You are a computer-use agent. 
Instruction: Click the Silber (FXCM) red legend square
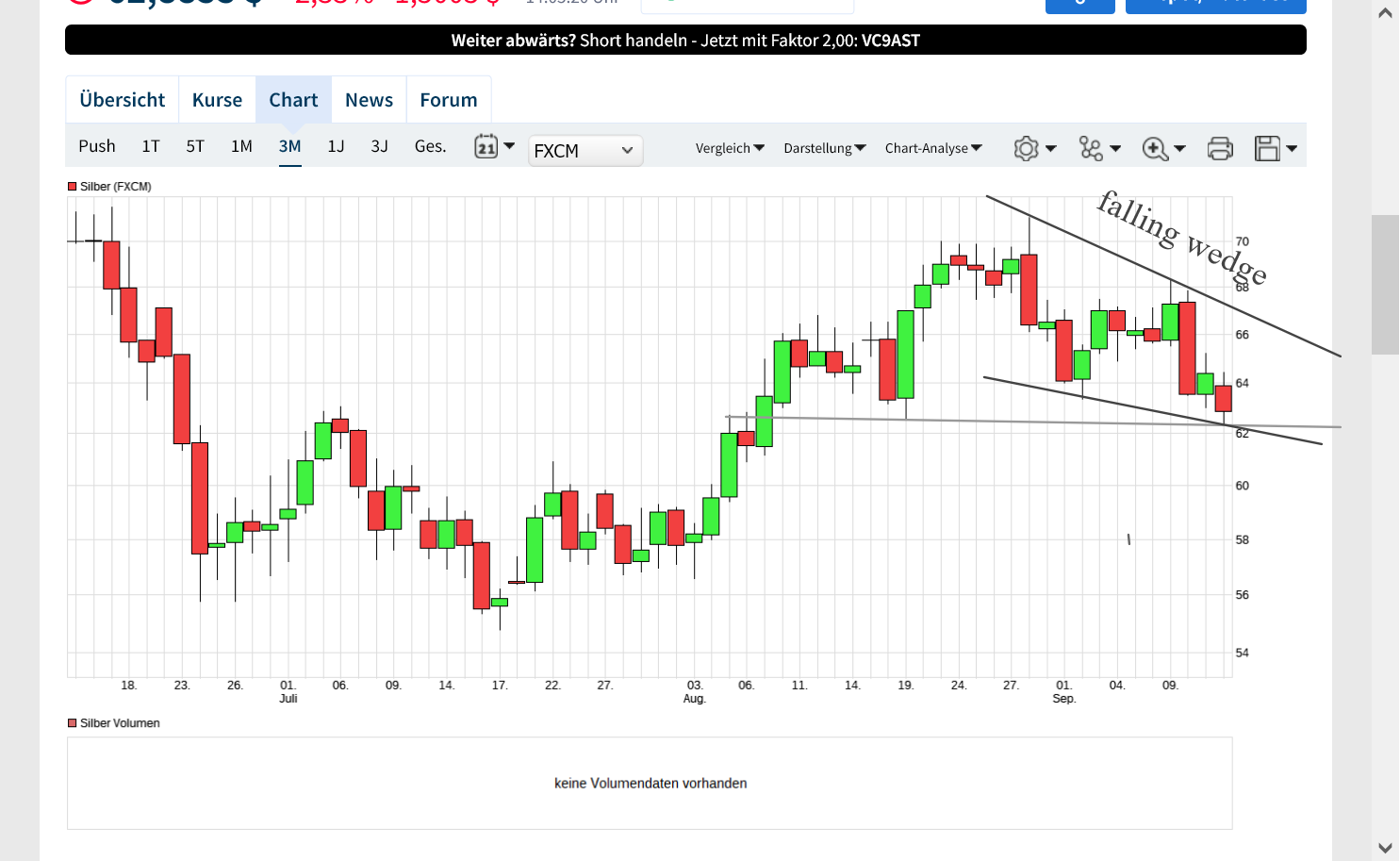pos(72,187)
